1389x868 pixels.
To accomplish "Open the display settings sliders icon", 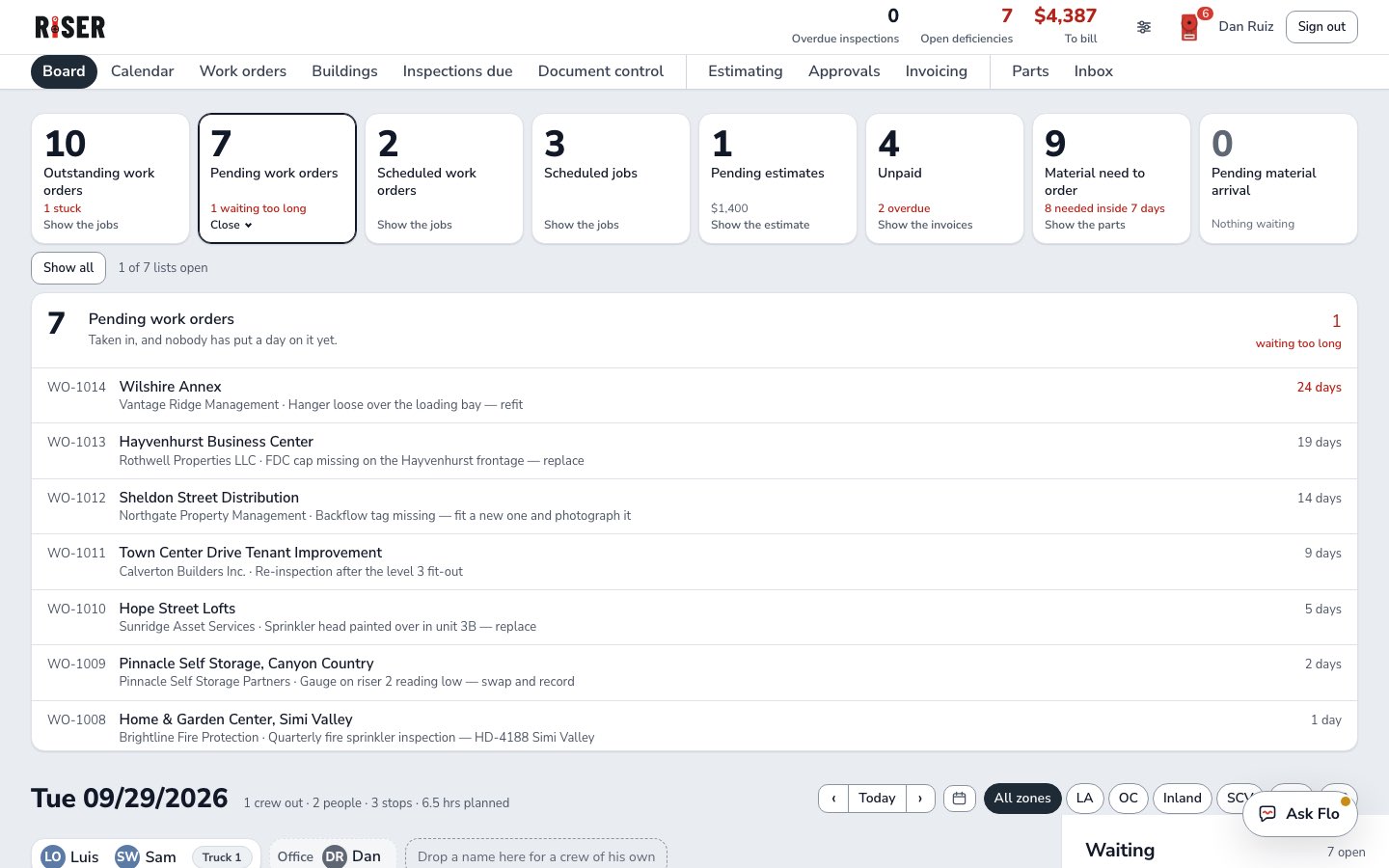I will coord(1144,27).
